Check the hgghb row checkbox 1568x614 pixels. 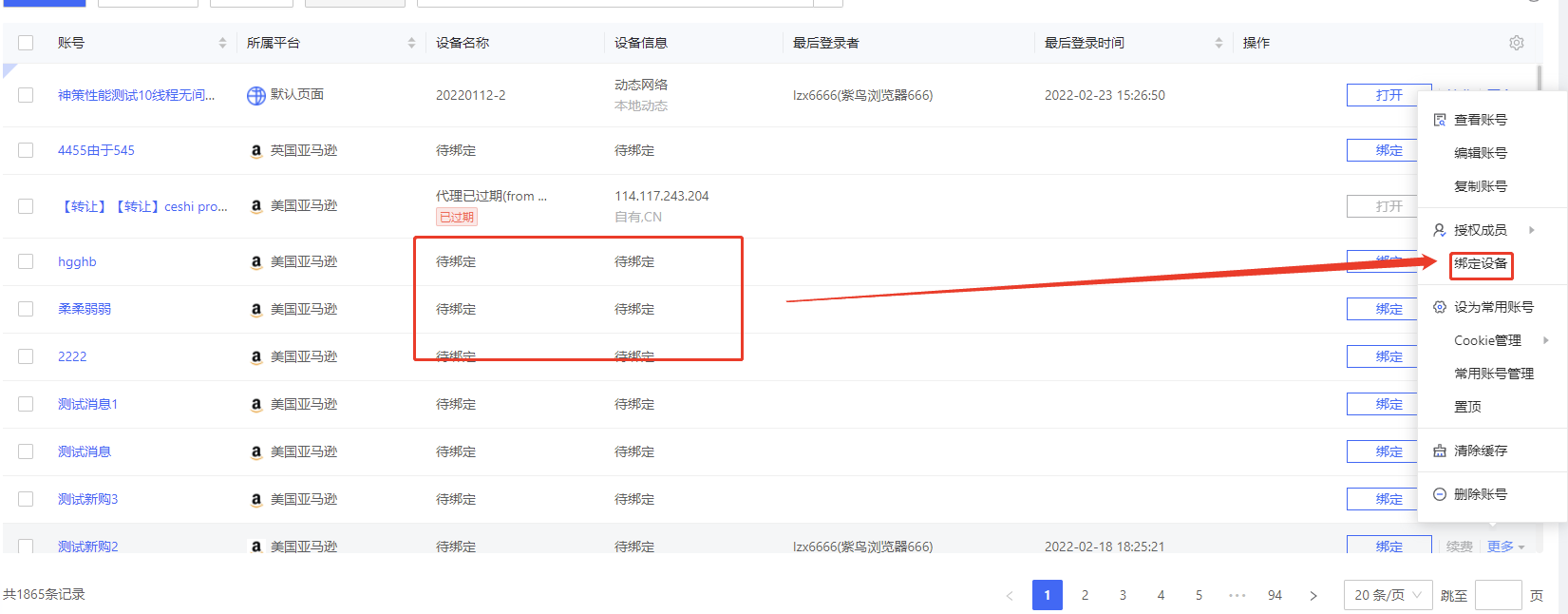(x=26, y=261)
